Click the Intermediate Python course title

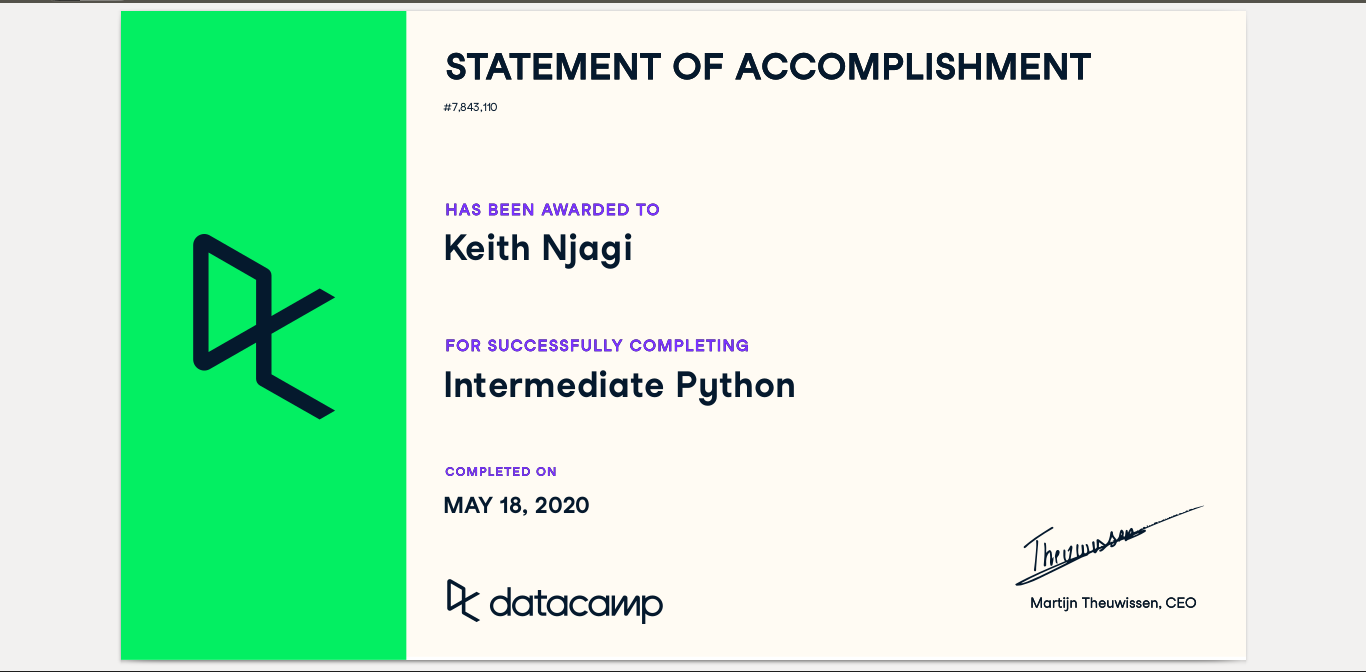coord(619,385)
